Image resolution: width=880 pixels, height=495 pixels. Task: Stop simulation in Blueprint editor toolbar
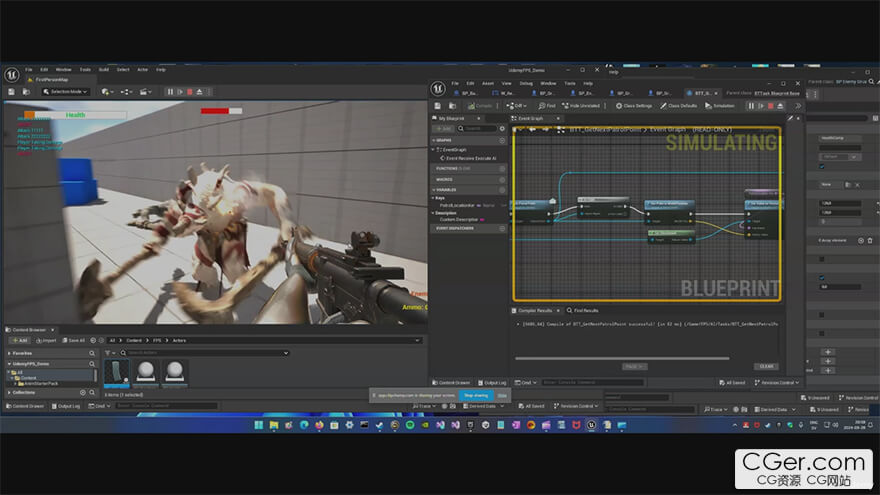[771, 106]
